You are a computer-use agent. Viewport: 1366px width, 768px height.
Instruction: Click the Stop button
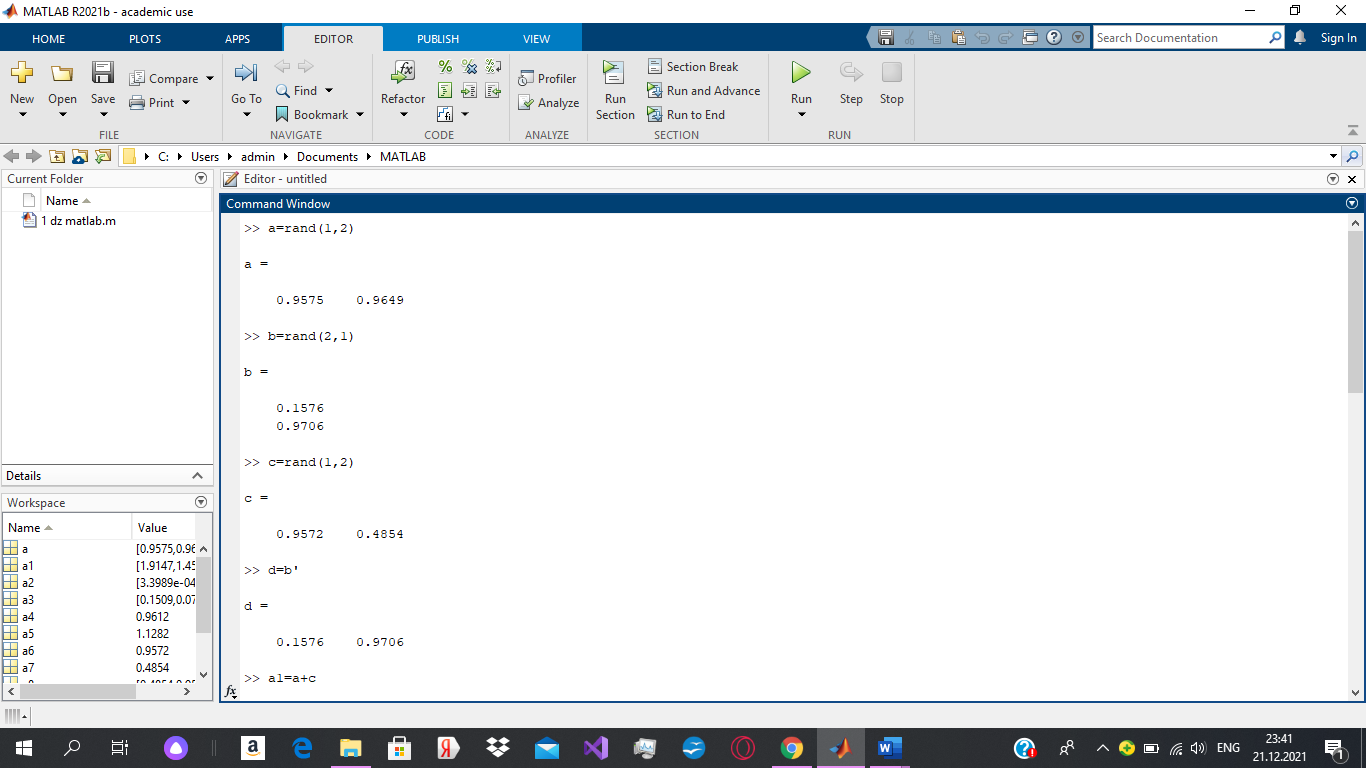point(892,83)
